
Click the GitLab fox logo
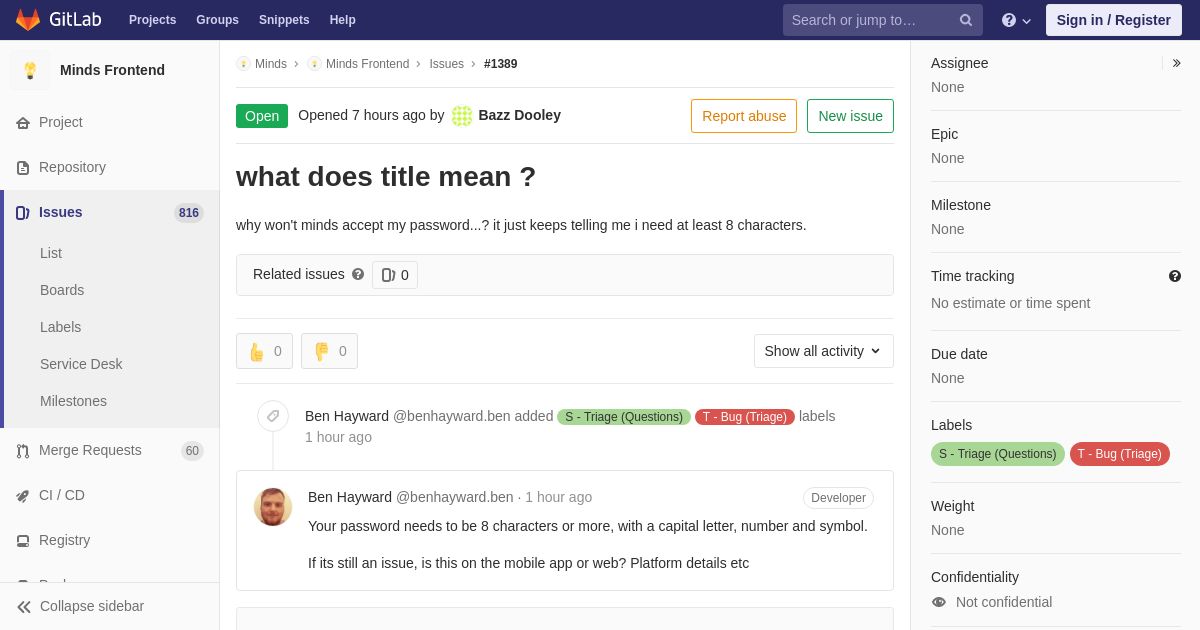click(x=28, y=20)
